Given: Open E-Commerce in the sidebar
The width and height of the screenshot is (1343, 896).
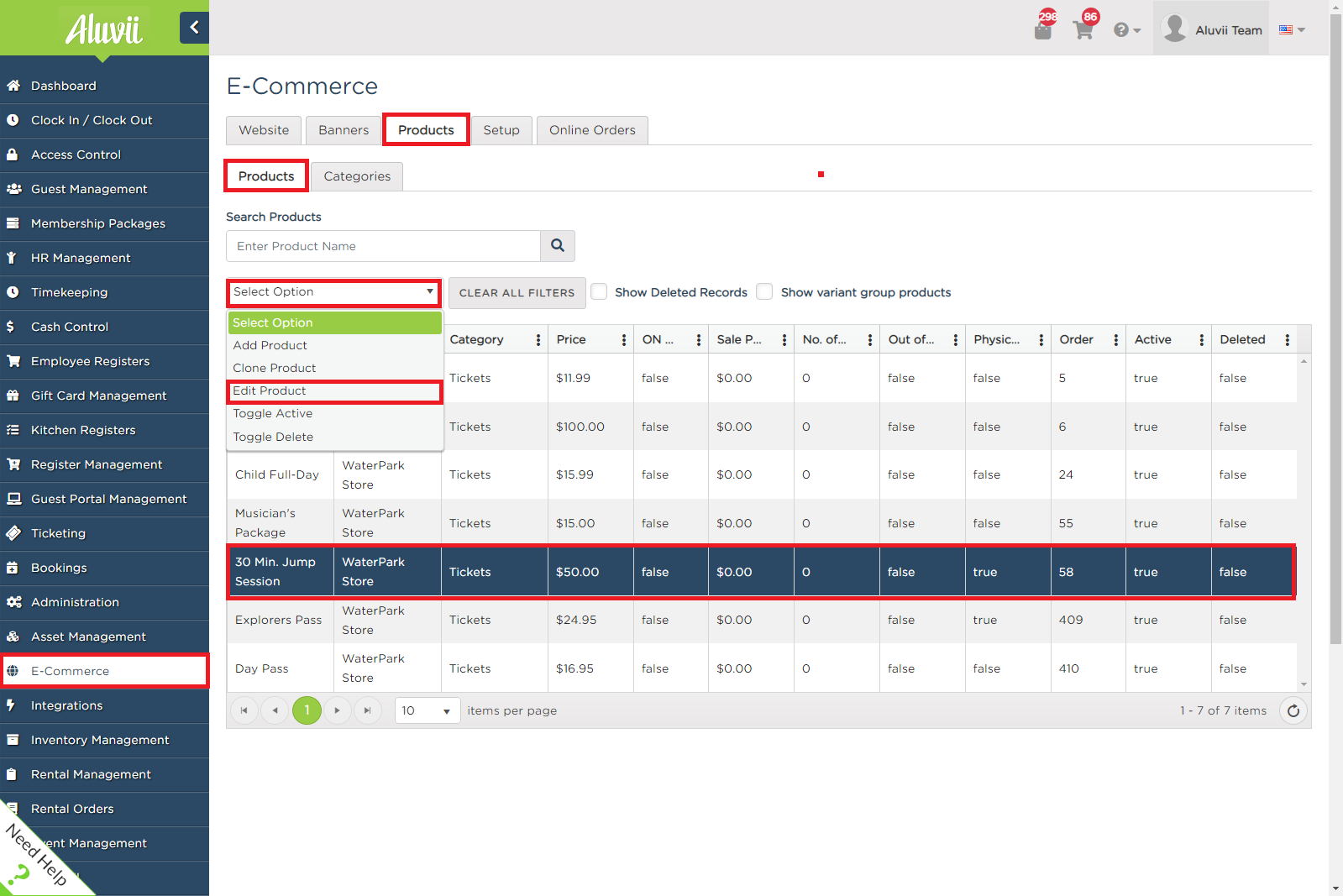Looking at the screenshot, I should (105, 671).
